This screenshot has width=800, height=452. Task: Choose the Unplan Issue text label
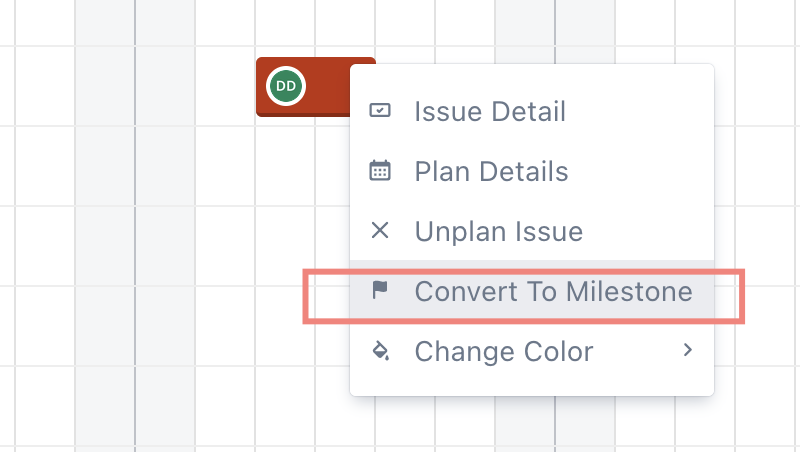(498, 232)
